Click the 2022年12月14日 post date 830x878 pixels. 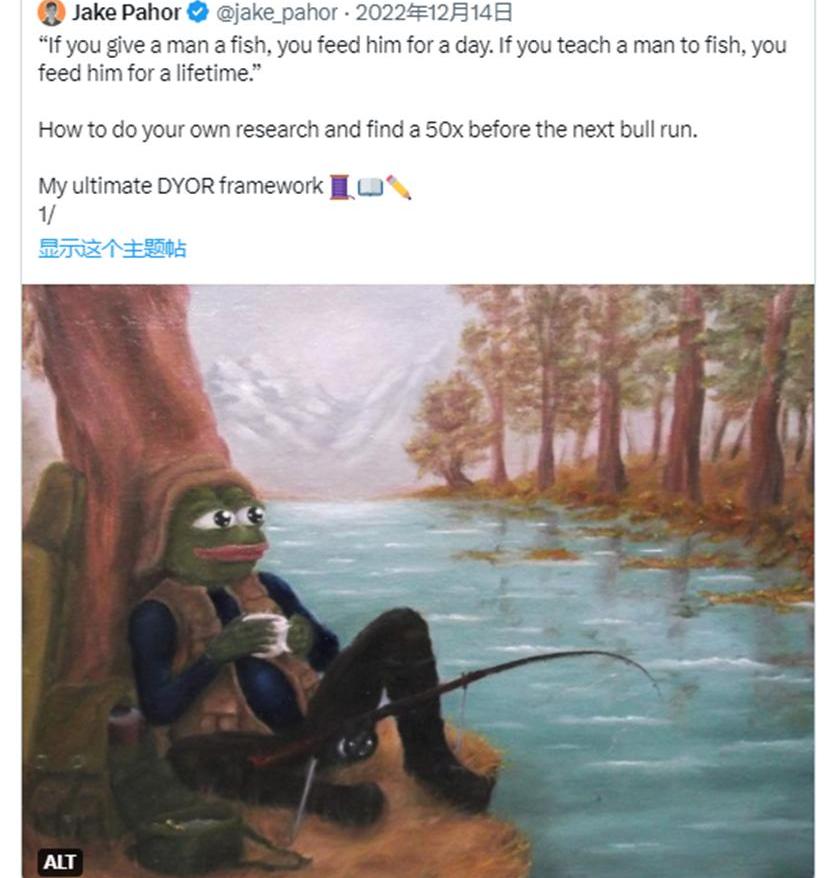coord(434,13)
